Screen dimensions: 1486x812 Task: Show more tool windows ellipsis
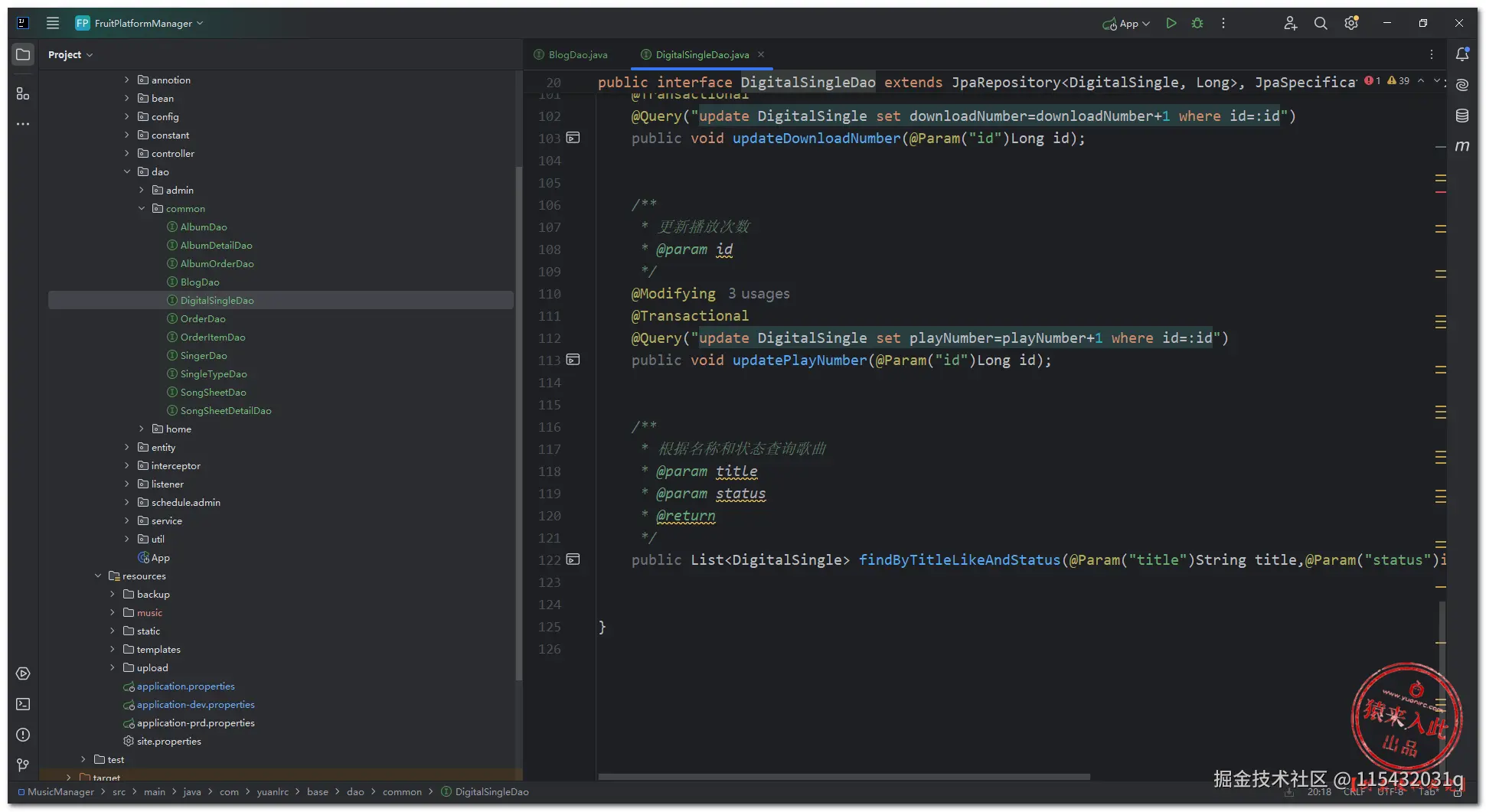pyautogui.click(x=23, y=124)
